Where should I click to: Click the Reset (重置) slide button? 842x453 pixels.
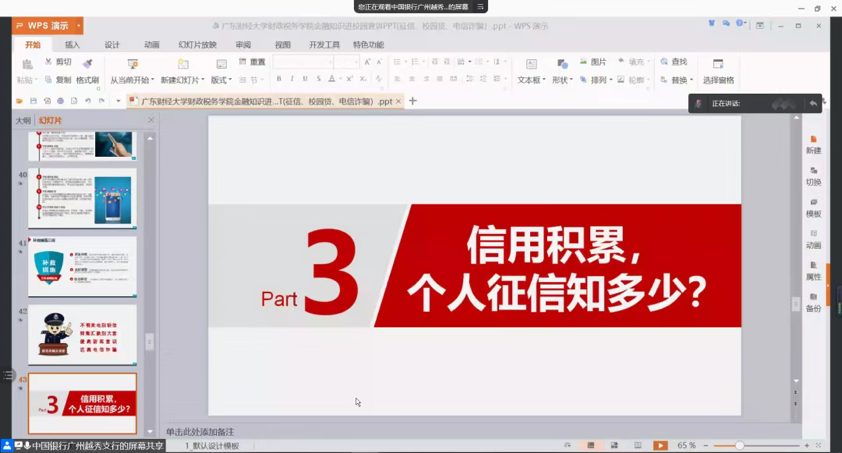tap(252, 62)
